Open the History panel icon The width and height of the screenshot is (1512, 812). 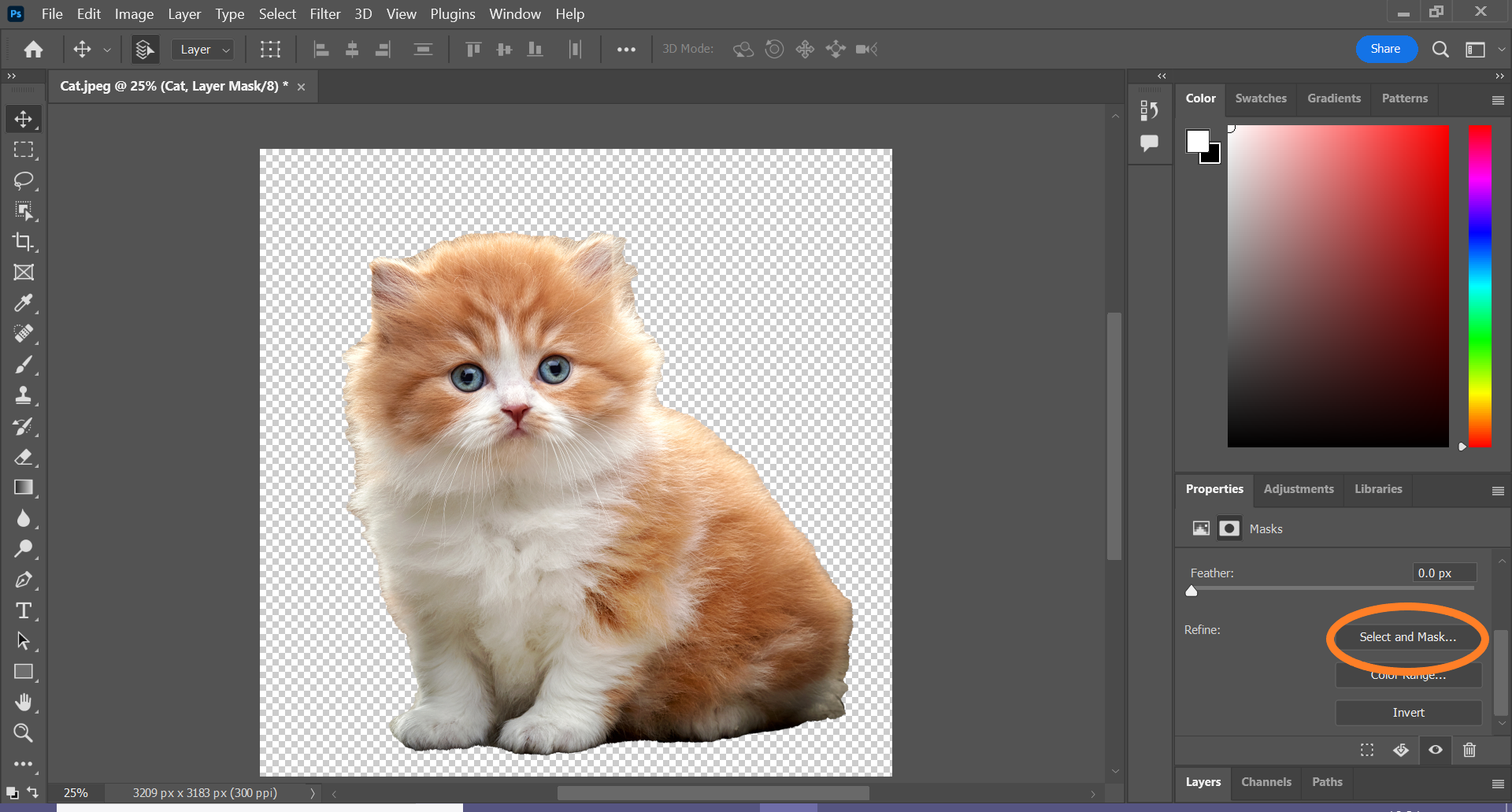(1149, 111)
